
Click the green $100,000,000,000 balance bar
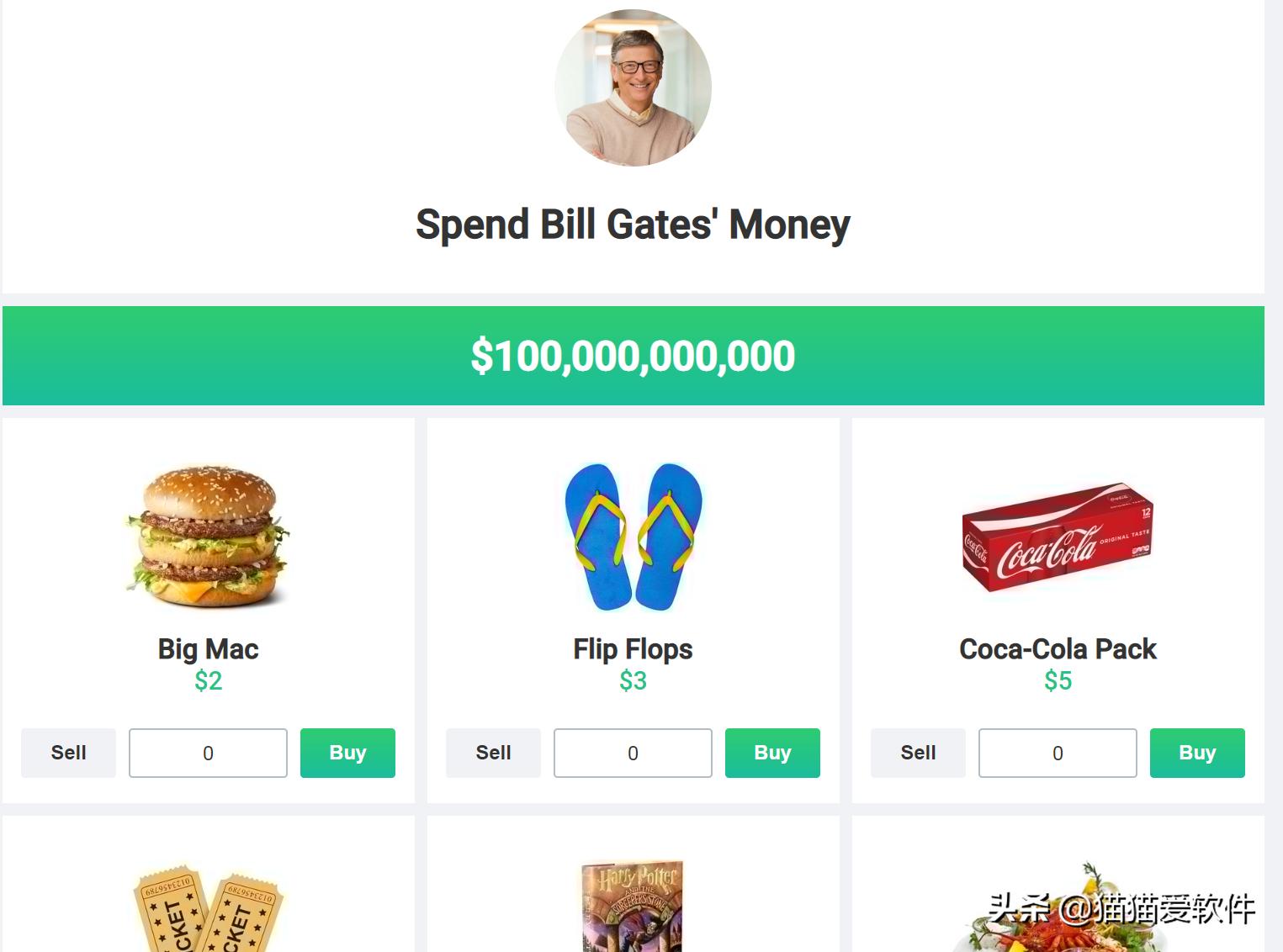[x=633, y=356]
